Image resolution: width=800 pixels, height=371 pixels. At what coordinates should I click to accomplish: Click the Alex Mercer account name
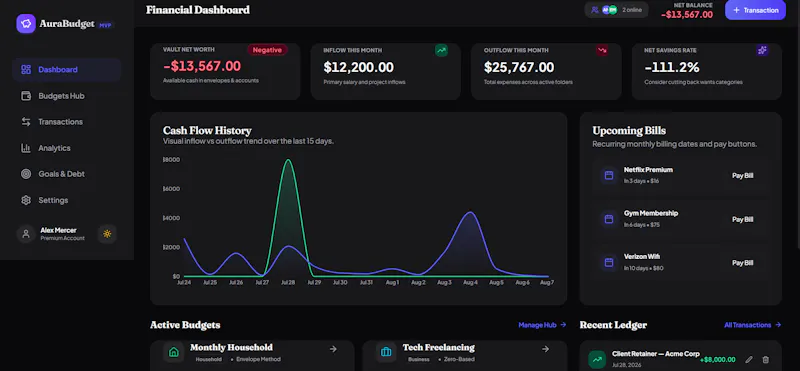click(58, 230)
